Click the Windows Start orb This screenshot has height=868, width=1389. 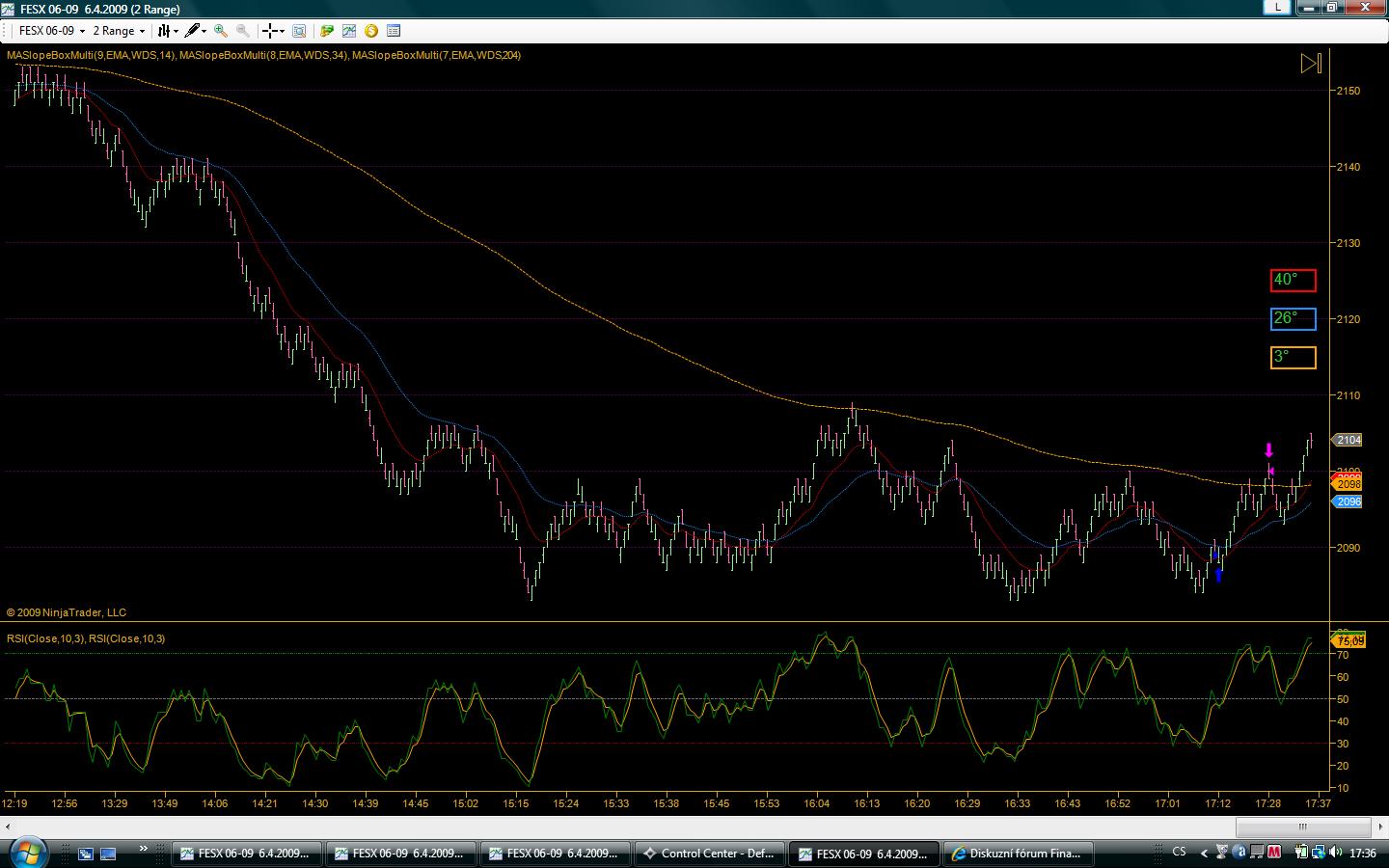coord(26,853)
